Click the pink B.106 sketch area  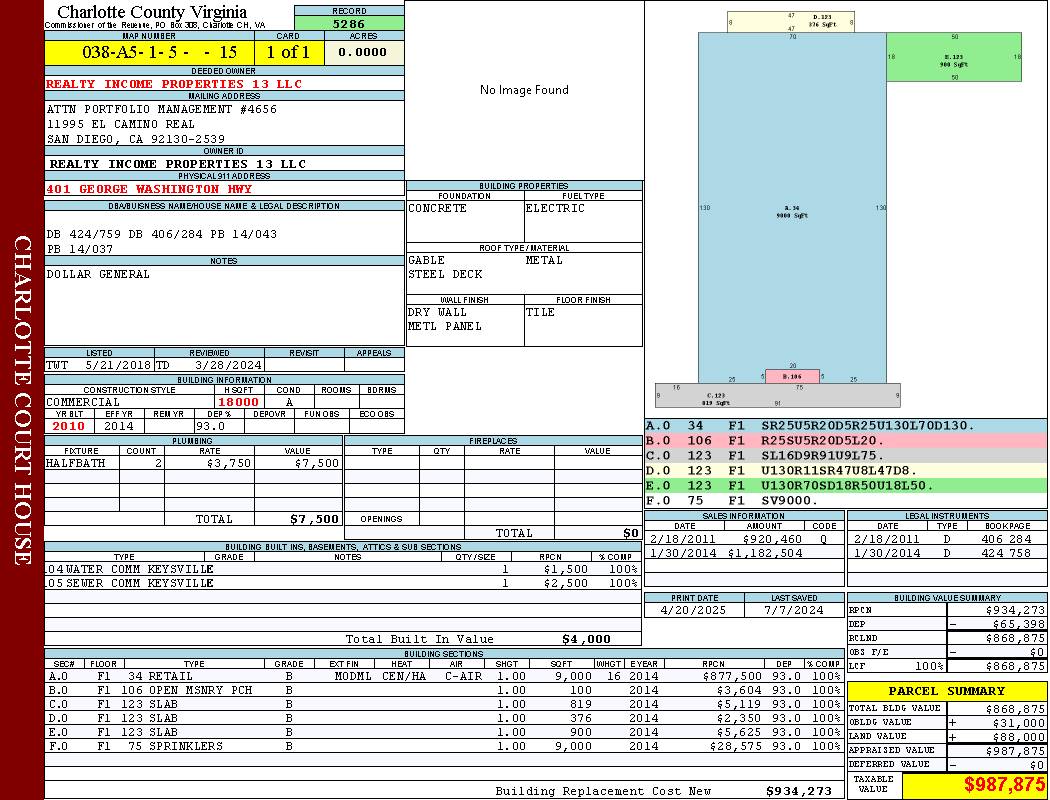[x=792, y=376]
